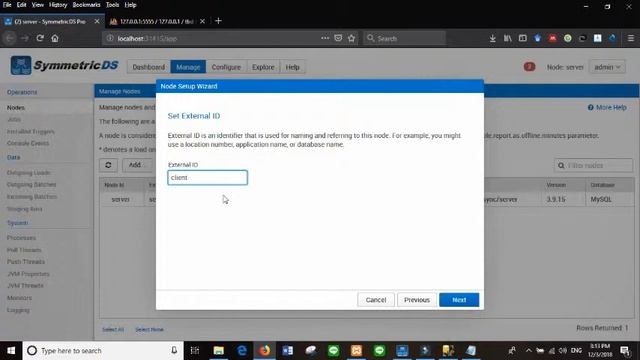640x360 pixels.
Task: Focus the External ID input field
Action: (207, 178)
